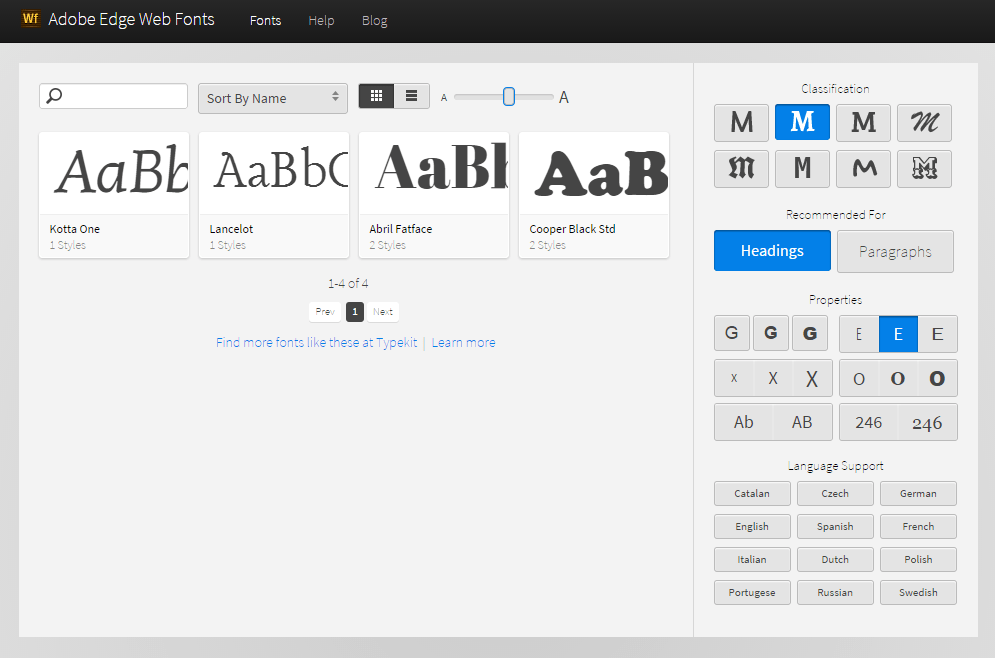Select the Script classification icon

pos(924,122)
